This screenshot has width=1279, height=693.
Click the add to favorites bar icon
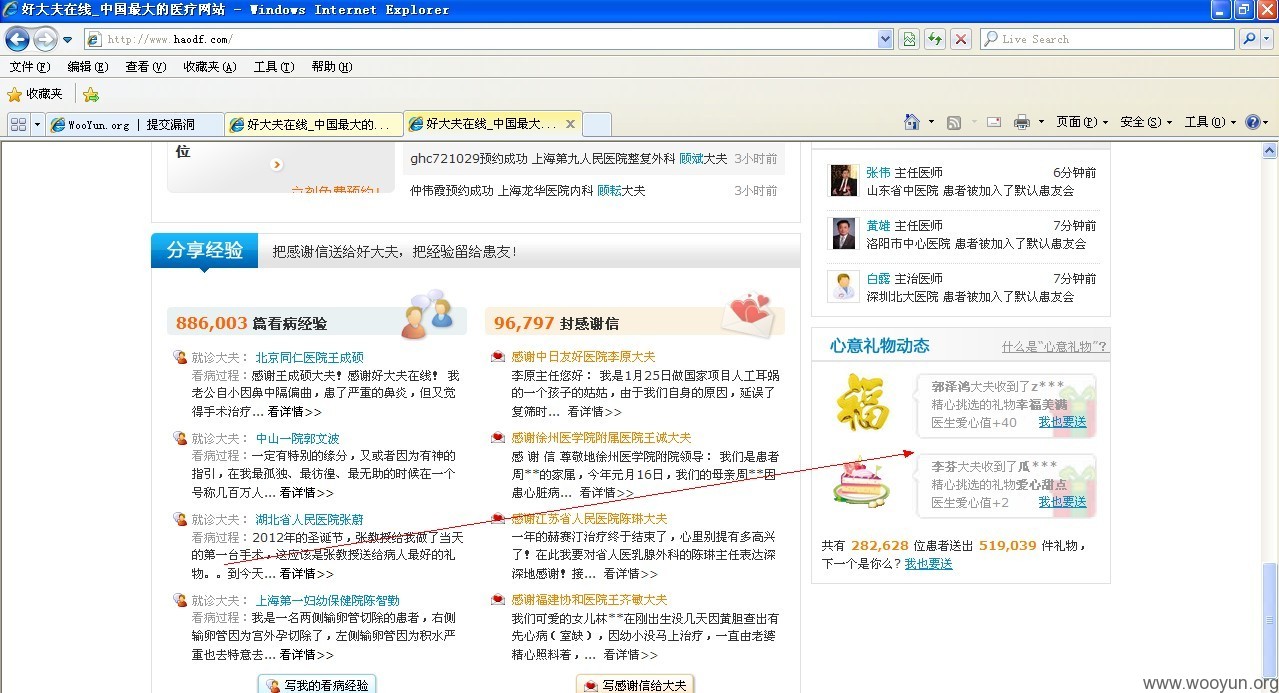pos(91,94)
